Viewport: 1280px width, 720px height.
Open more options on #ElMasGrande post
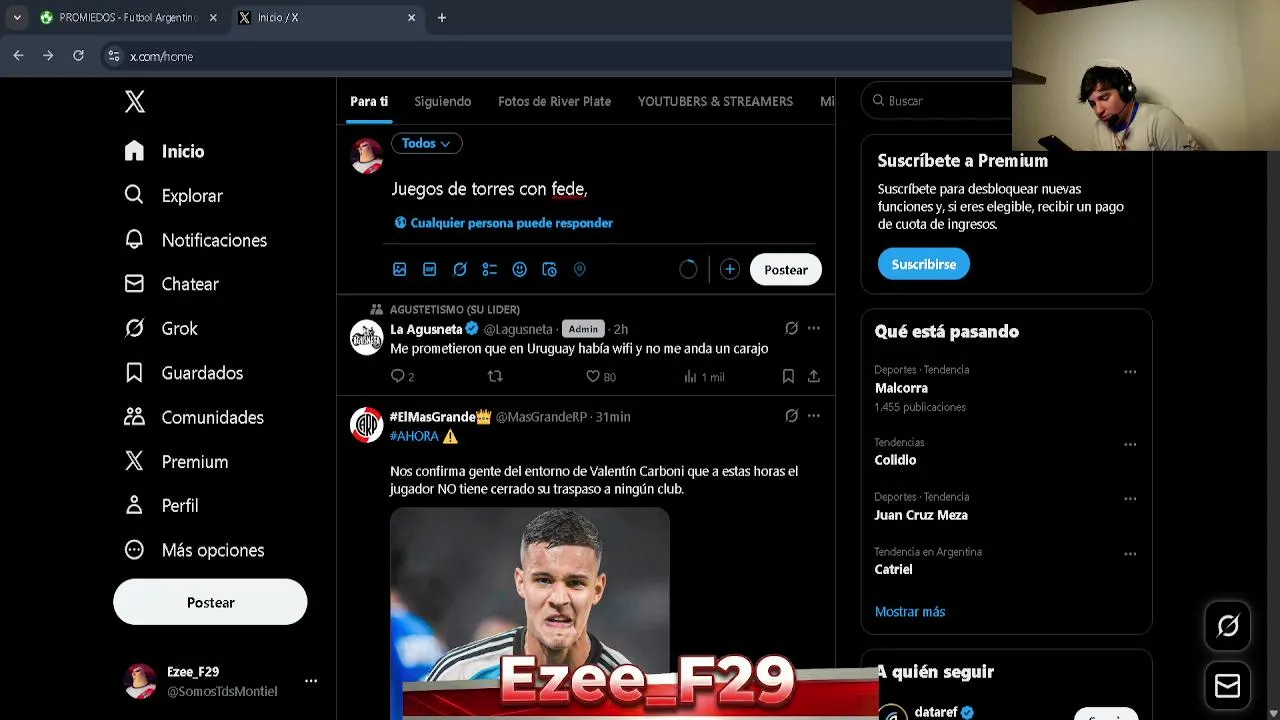(x=814, y=416)
